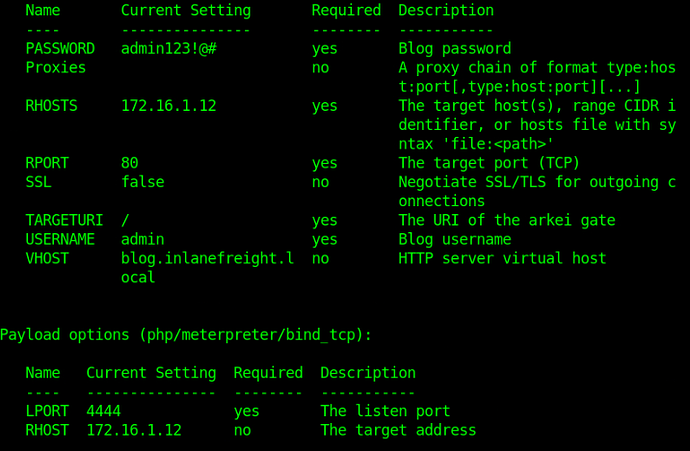Click 'The URI of the arkei gate'
This screenshot has width=690, height=451.
(507, 220)
